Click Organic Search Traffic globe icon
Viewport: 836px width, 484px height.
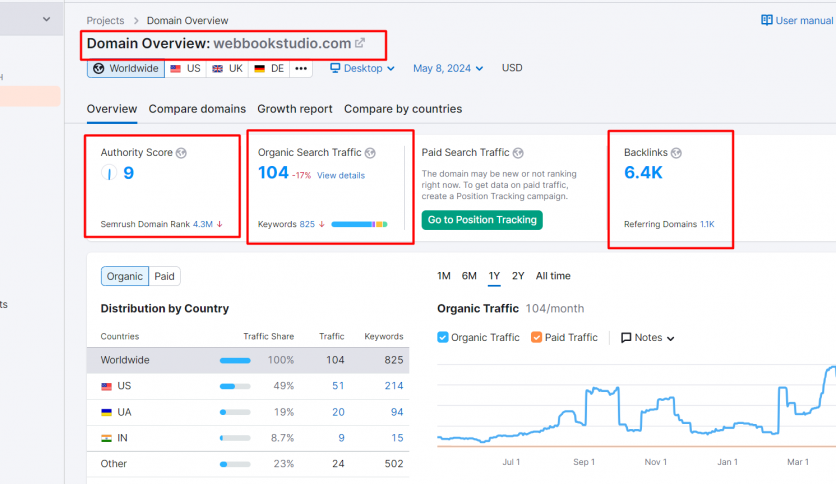[x=370, y=153]
